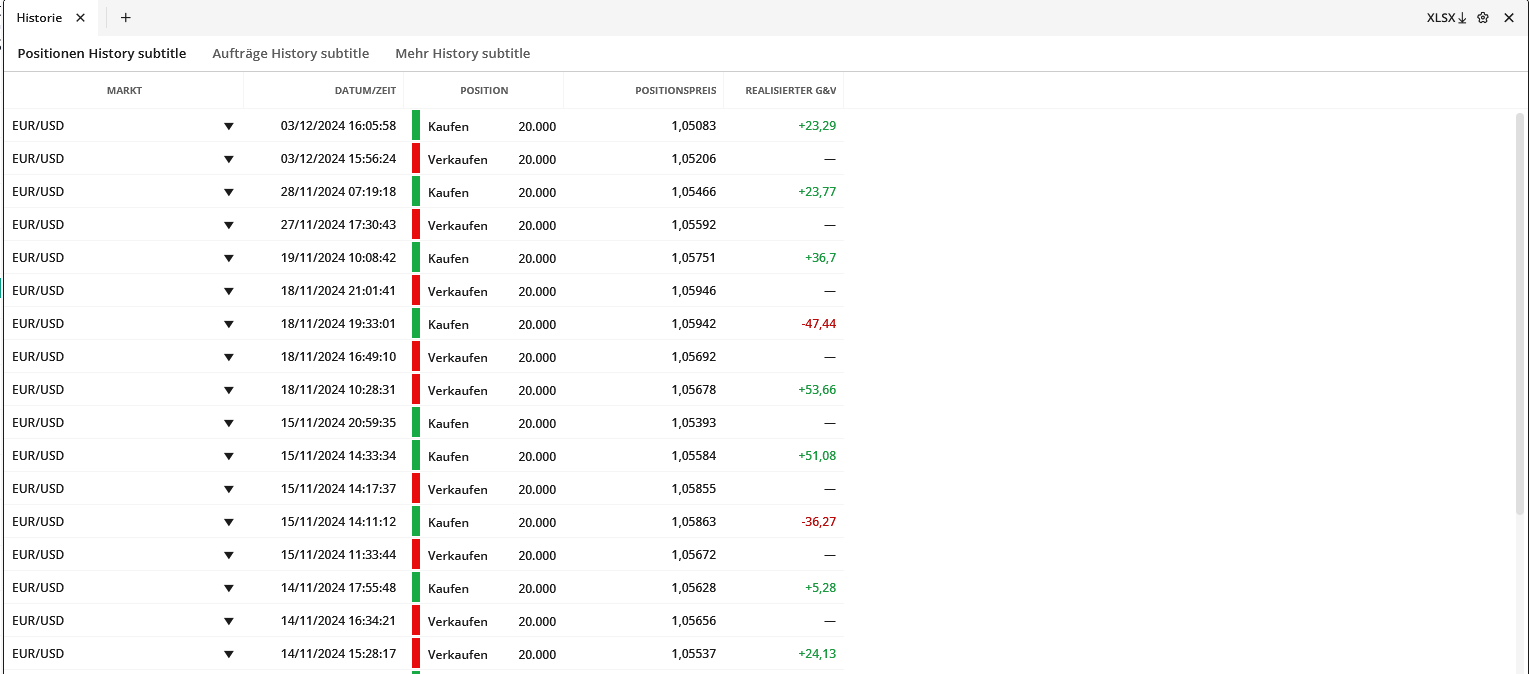Click the vertical scrollbar of history table

click(x=1520, y=310)
